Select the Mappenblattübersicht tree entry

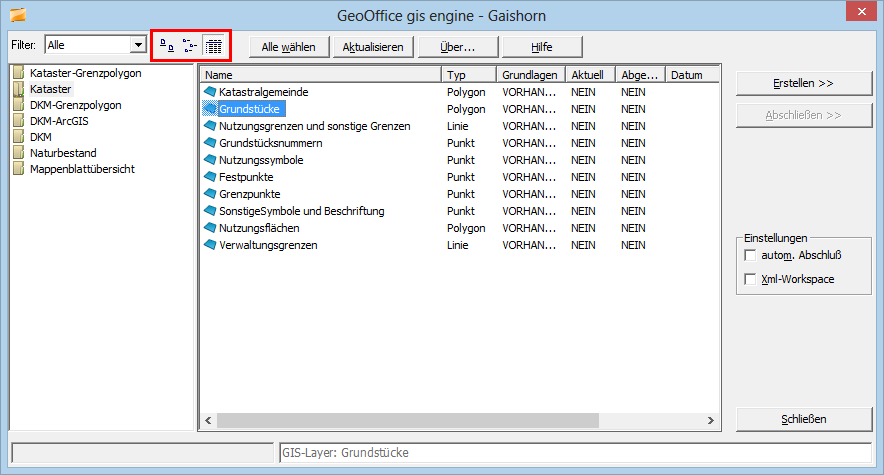click(x=82, y=168)
